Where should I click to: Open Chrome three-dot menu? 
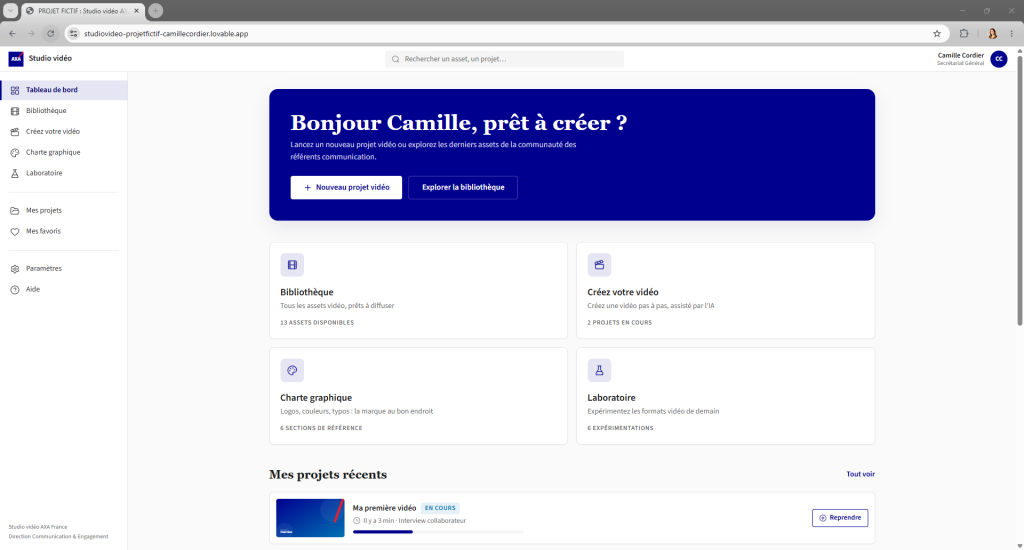pos(1012,33)
